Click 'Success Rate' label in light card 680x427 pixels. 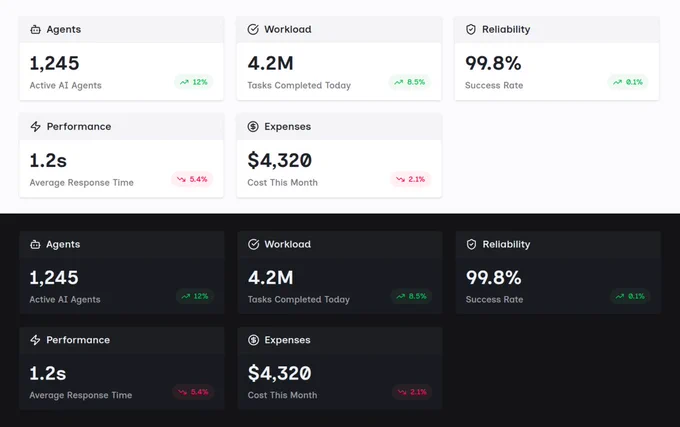pos(494,85)
